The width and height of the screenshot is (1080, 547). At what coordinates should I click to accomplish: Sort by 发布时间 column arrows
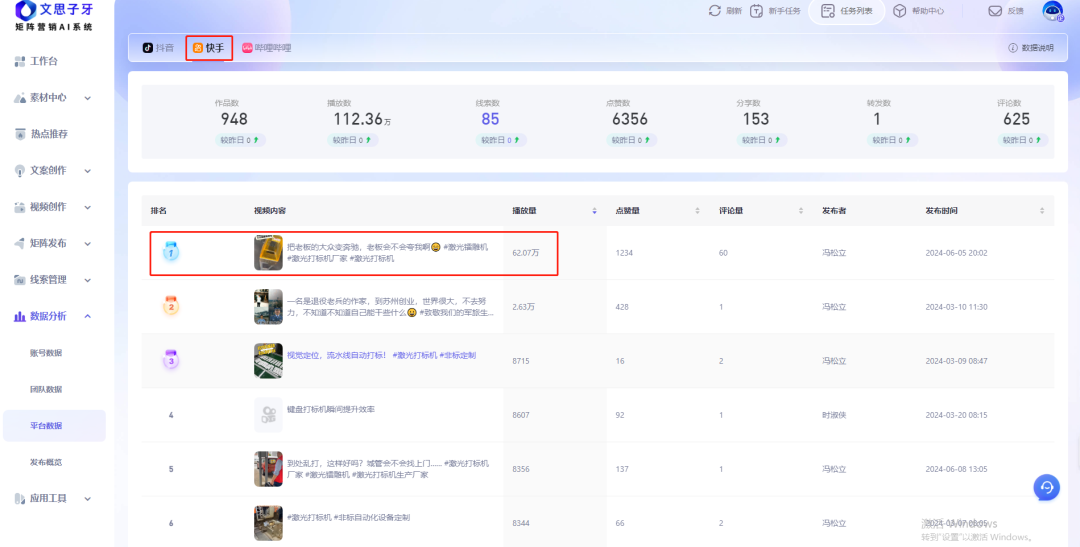point(1041,211)
